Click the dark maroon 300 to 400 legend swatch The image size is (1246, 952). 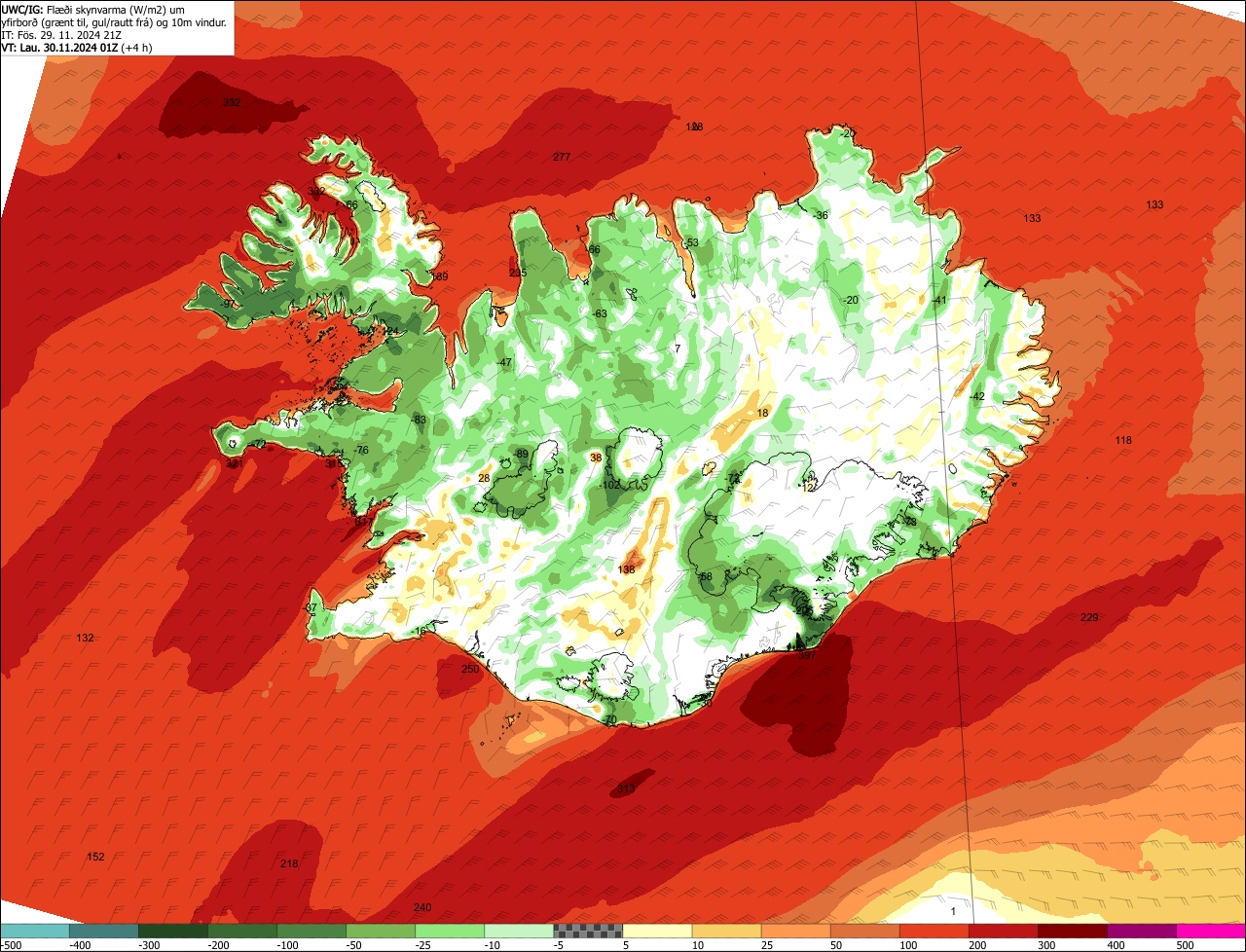1072,931
